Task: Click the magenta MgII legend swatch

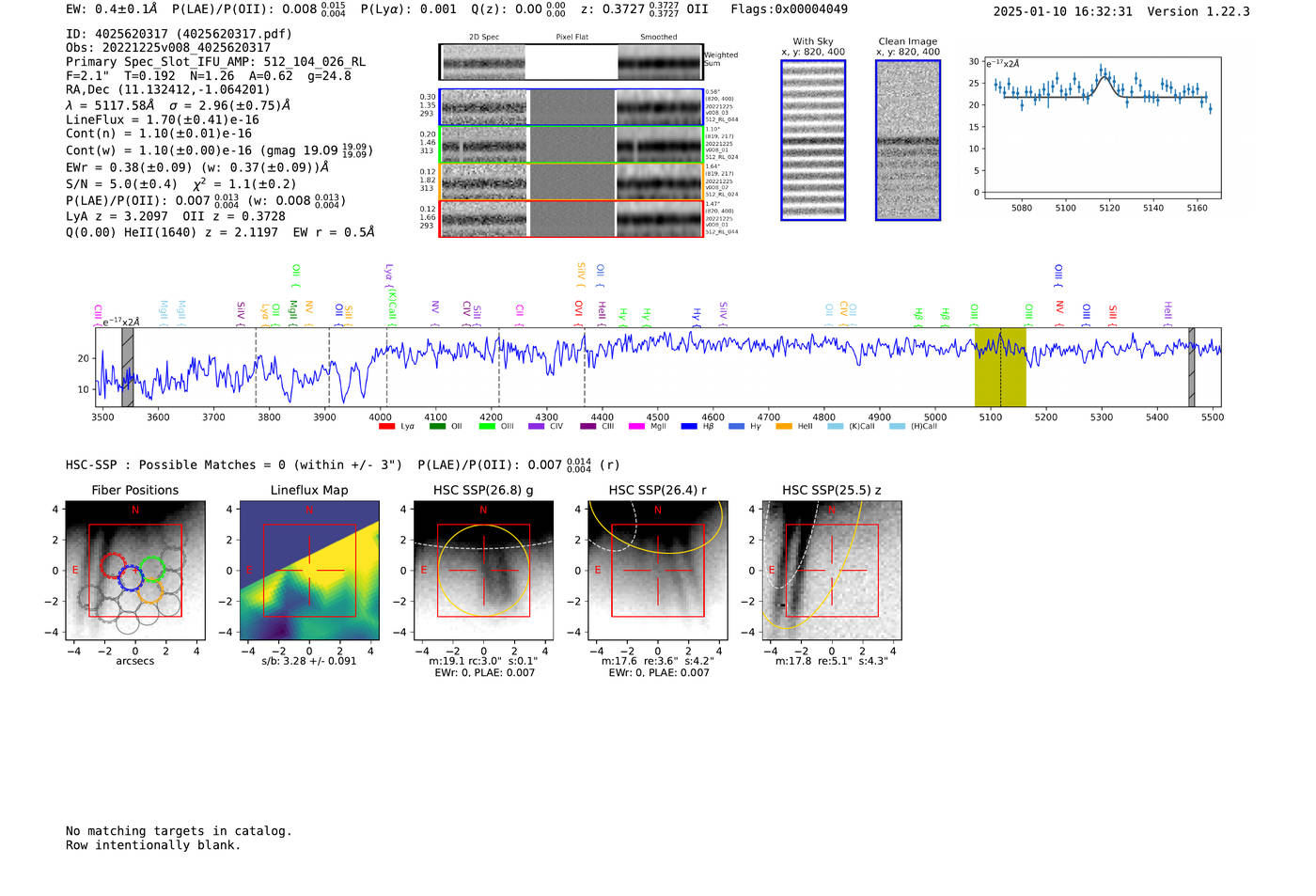Action: [x=636, y=426]
